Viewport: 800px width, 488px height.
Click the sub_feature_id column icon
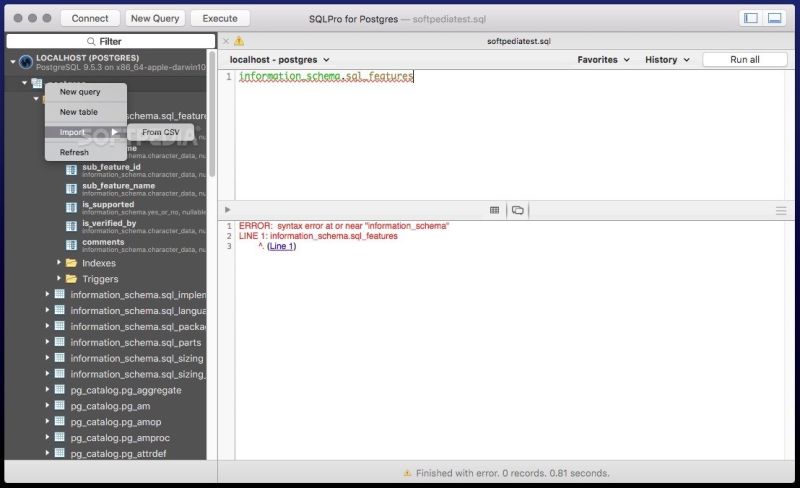click(x=71, y=170)
